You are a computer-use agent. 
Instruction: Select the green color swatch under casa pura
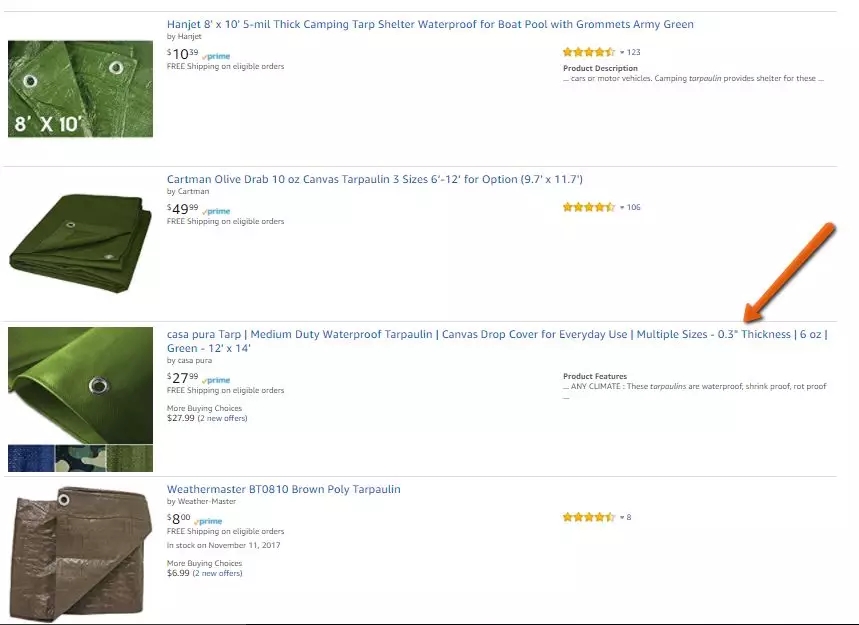pyautogui.click(x=129, y=458)
